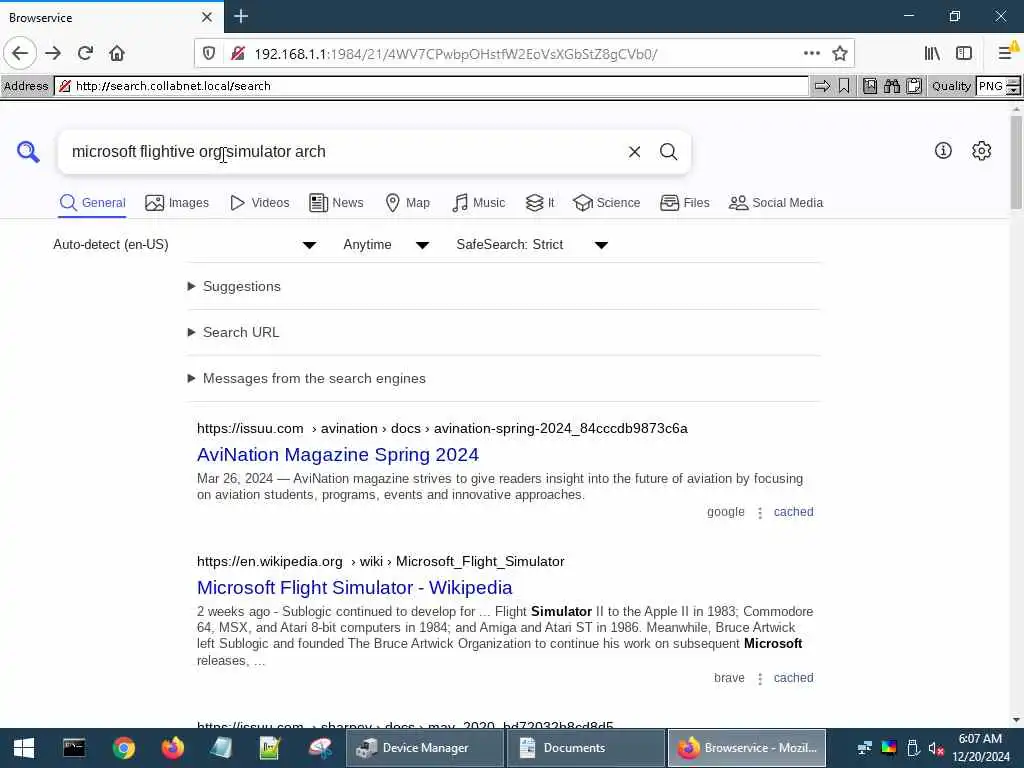Open new browser tab with plus
The height and width of the screenshot is (768, 1024).
point(241,16)
